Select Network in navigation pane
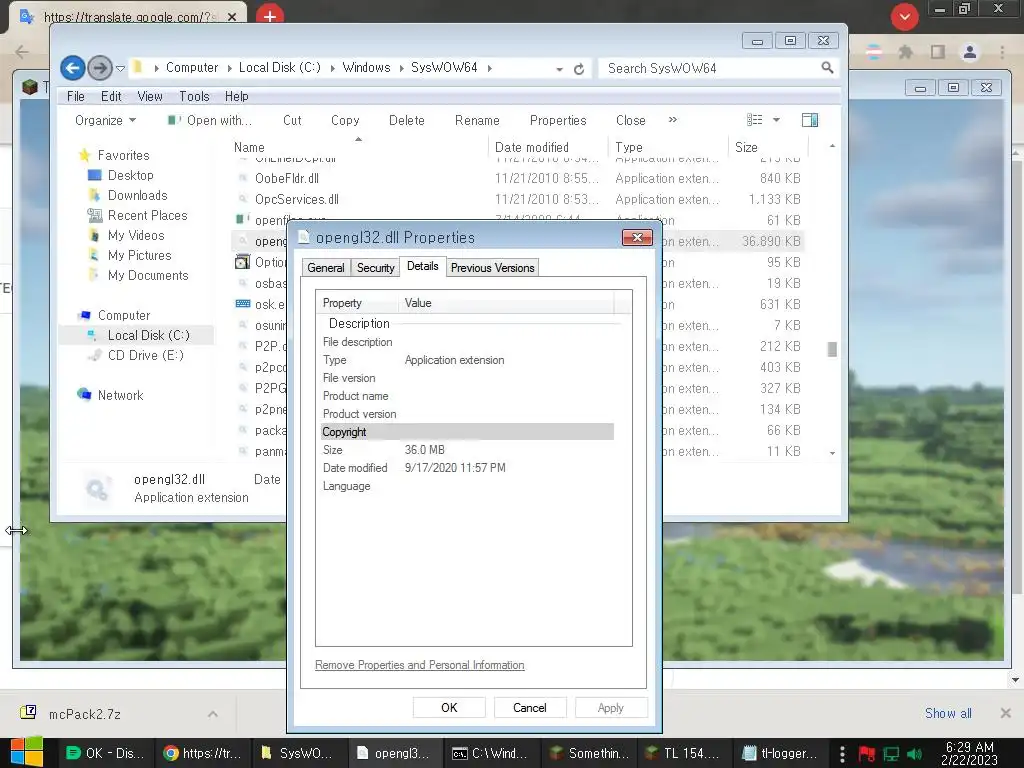Image resolution: width=1024 pixels, height=768 pixels. [120, 395]
